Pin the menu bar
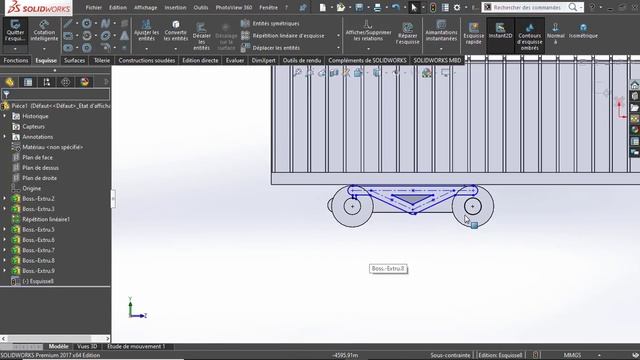 click(303, 7)
